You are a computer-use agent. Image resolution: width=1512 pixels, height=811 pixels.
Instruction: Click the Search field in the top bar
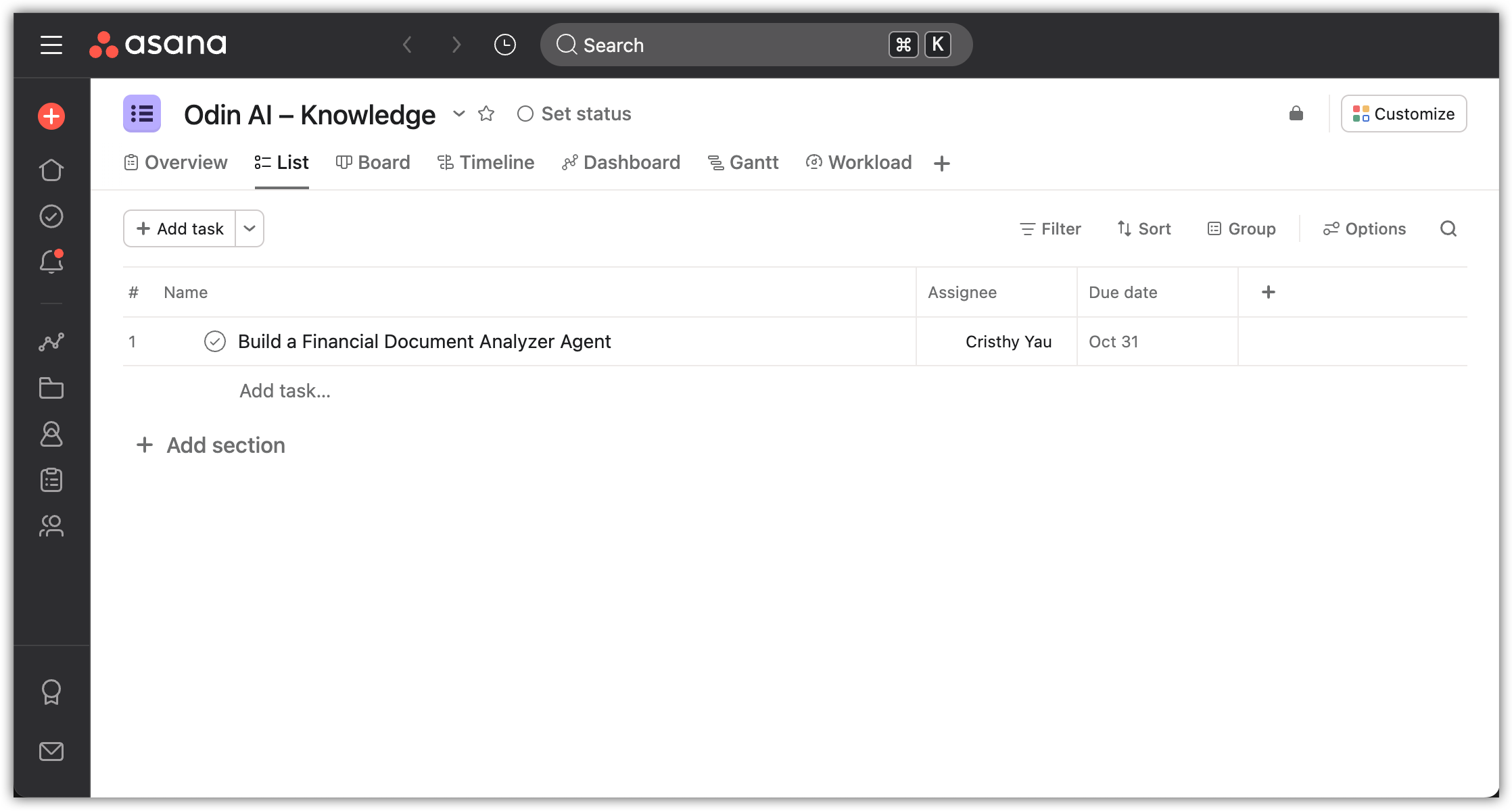(710, 45)
